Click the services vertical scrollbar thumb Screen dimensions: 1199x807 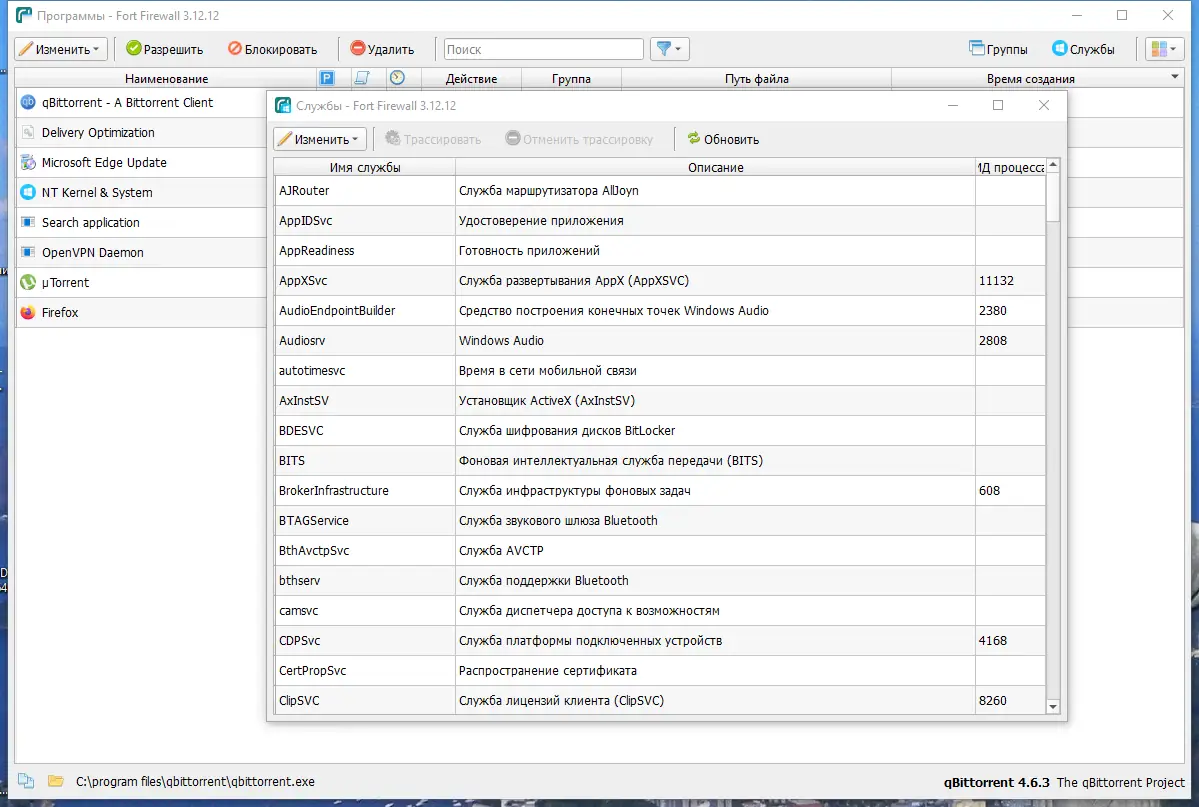click(x=1053, y=197)
